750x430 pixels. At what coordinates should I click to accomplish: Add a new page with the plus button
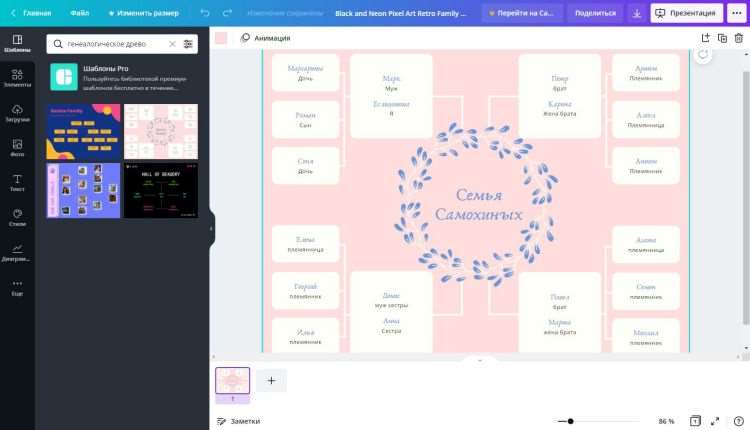(271, 380)
